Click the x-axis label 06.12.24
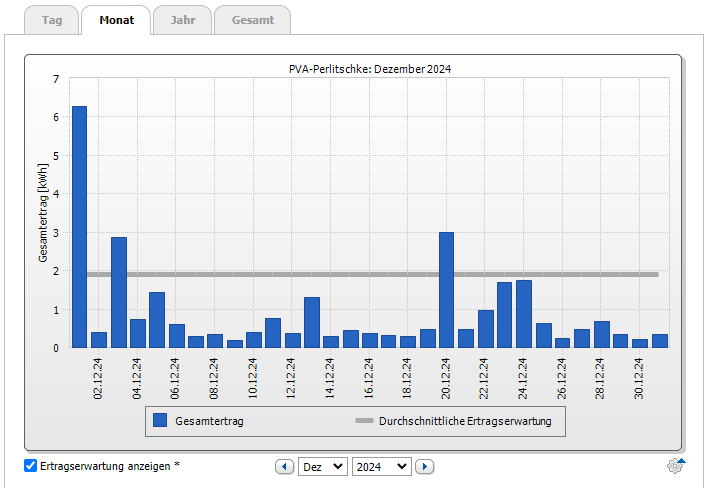 [x=175, y=378]
